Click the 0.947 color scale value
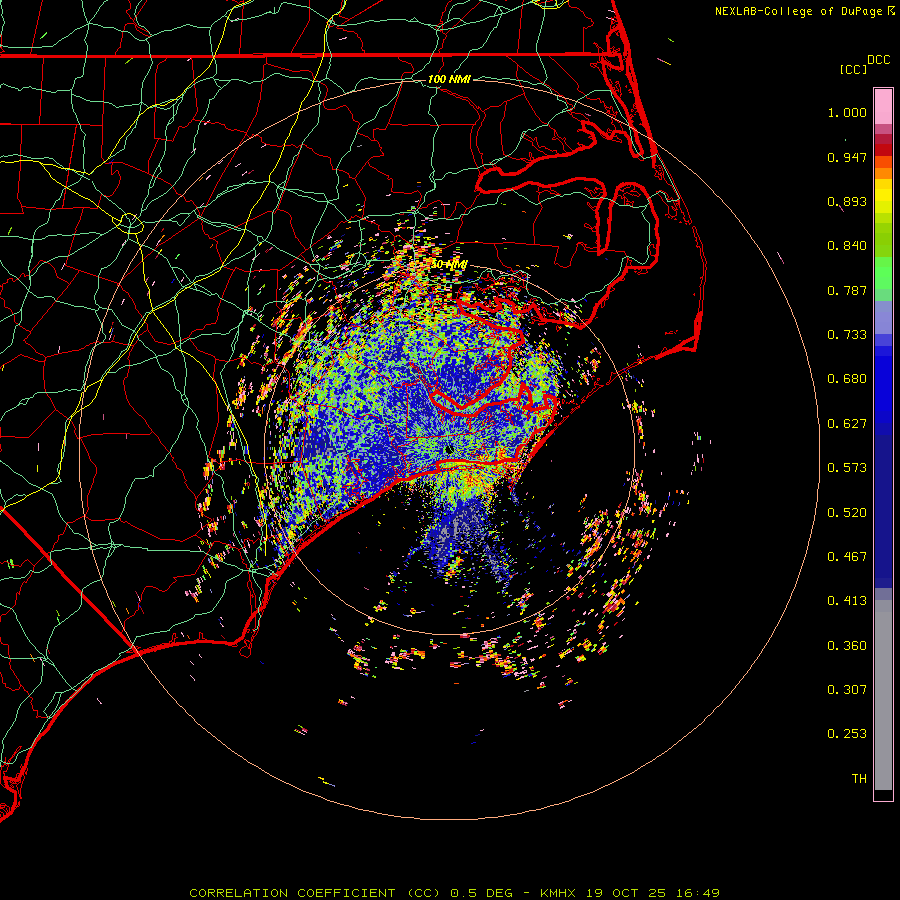Image resolution: width=900 pixels, height=900 pixels. point(847,157)
